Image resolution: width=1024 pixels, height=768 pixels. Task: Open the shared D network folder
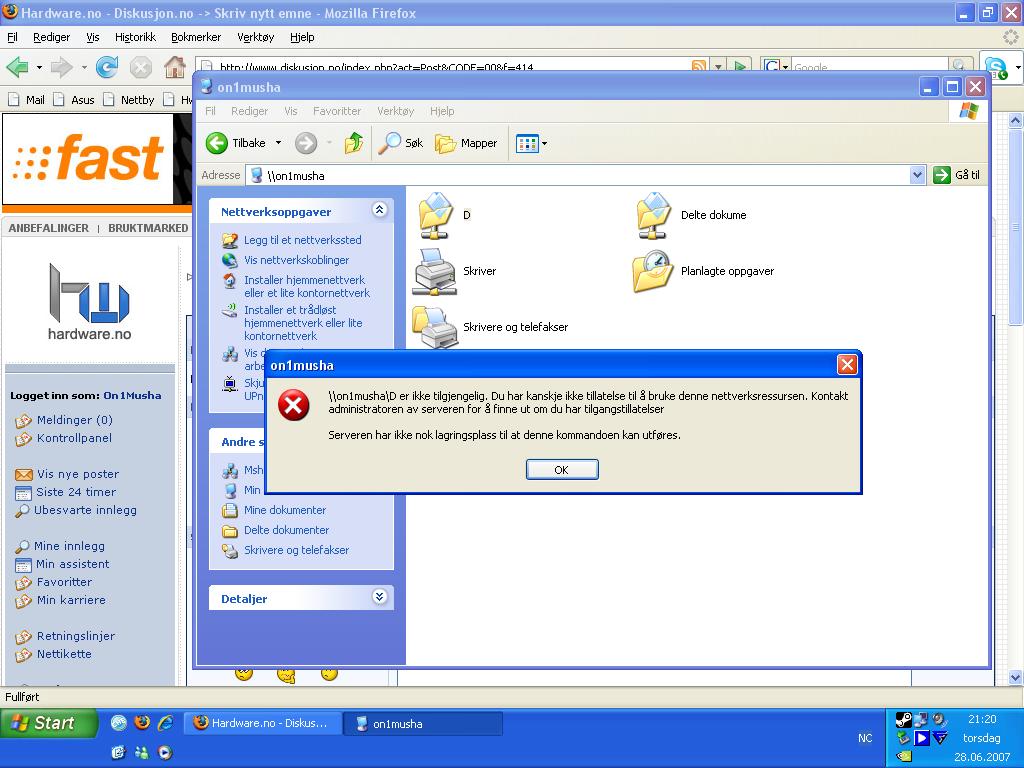click(445, 216)
